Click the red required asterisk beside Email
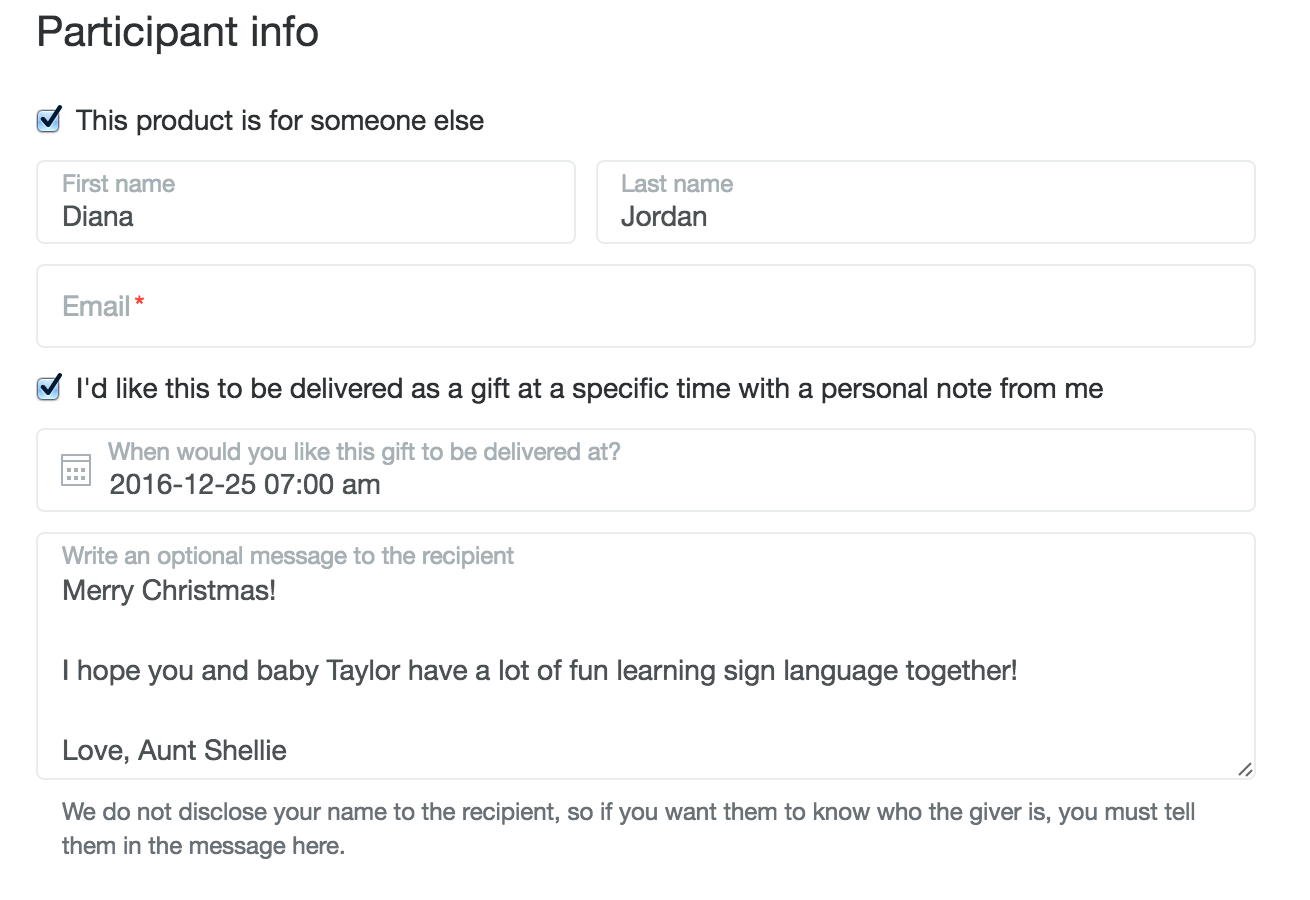 coord(140,303)
